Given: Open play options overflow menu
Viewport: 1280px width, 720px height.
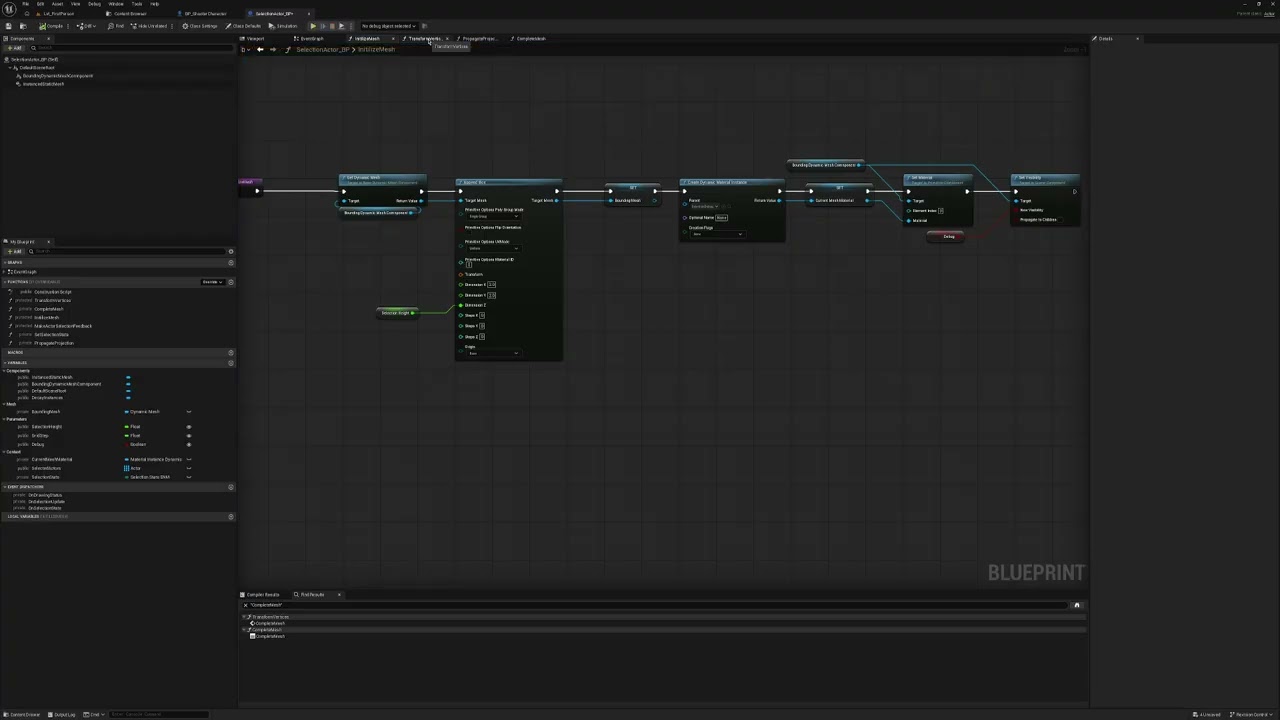Looking at the screenshot, I should (350, 26).
